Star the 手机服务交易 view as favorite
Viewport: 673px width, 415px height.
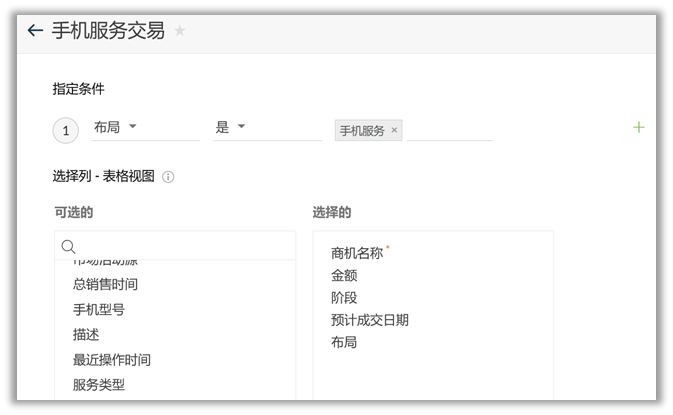click(180, 31)
